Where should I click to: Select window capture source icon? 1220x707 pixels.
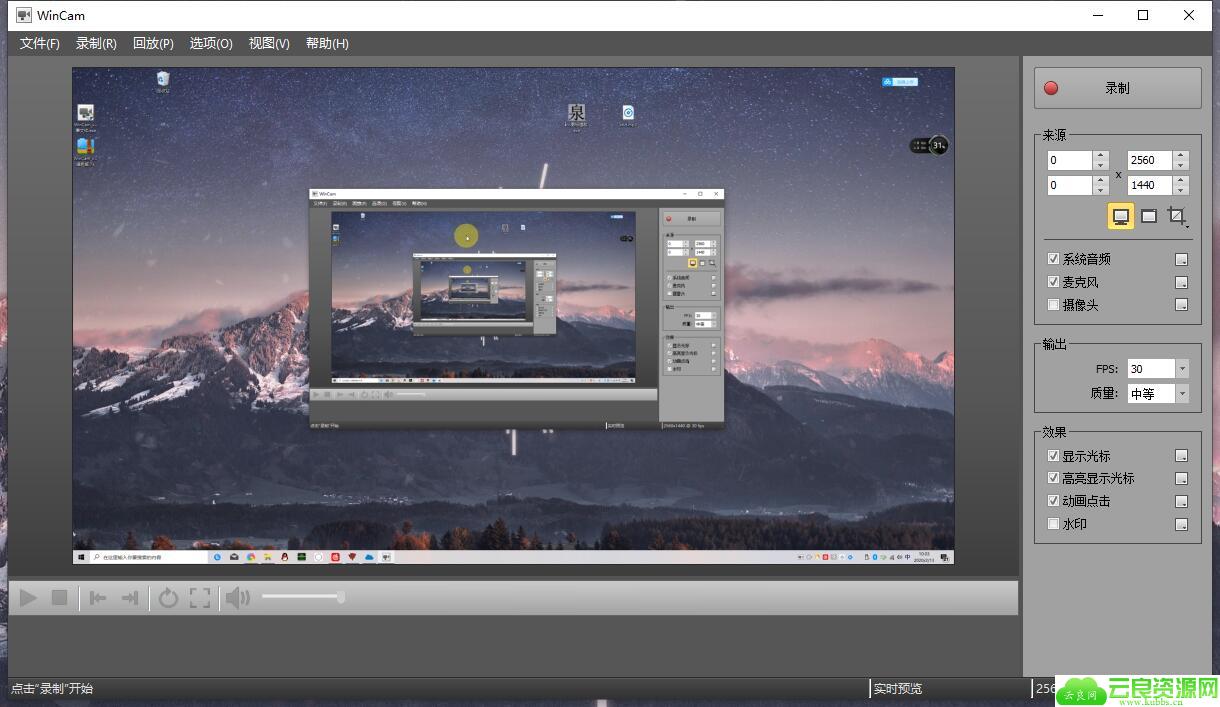[x=1149, y=216]
